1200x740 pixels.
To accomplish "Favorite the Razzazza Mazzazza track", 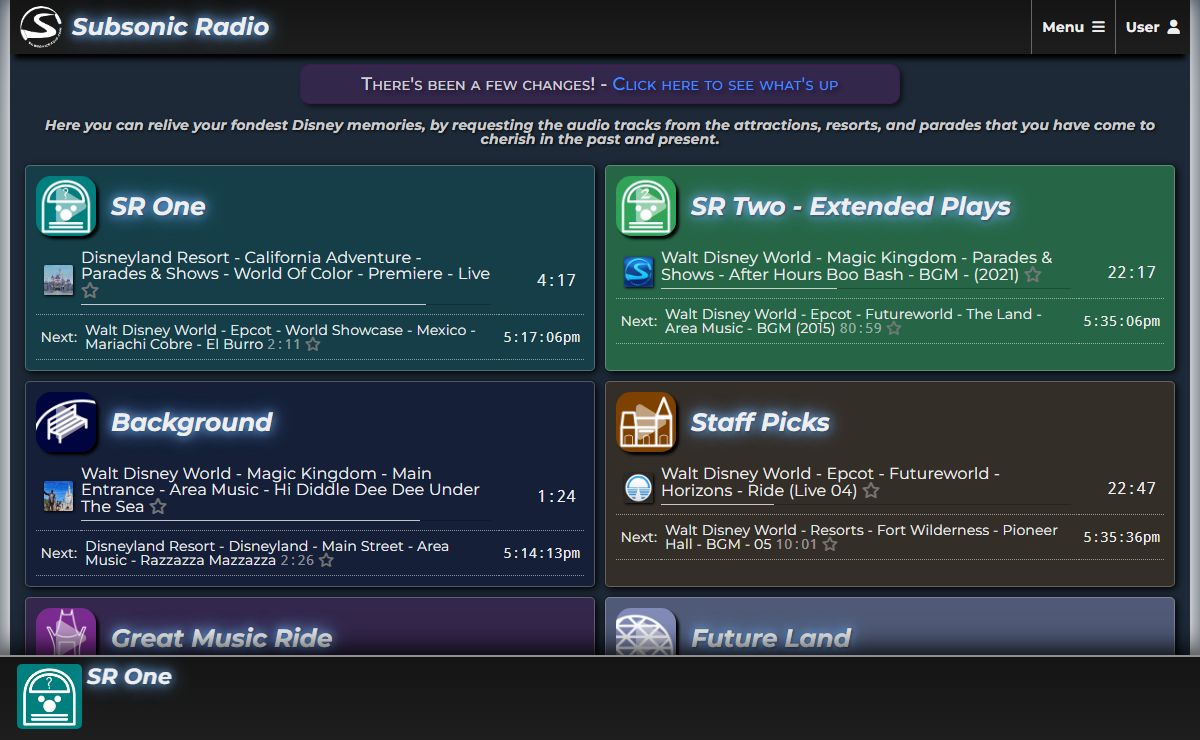I will 326,560.
